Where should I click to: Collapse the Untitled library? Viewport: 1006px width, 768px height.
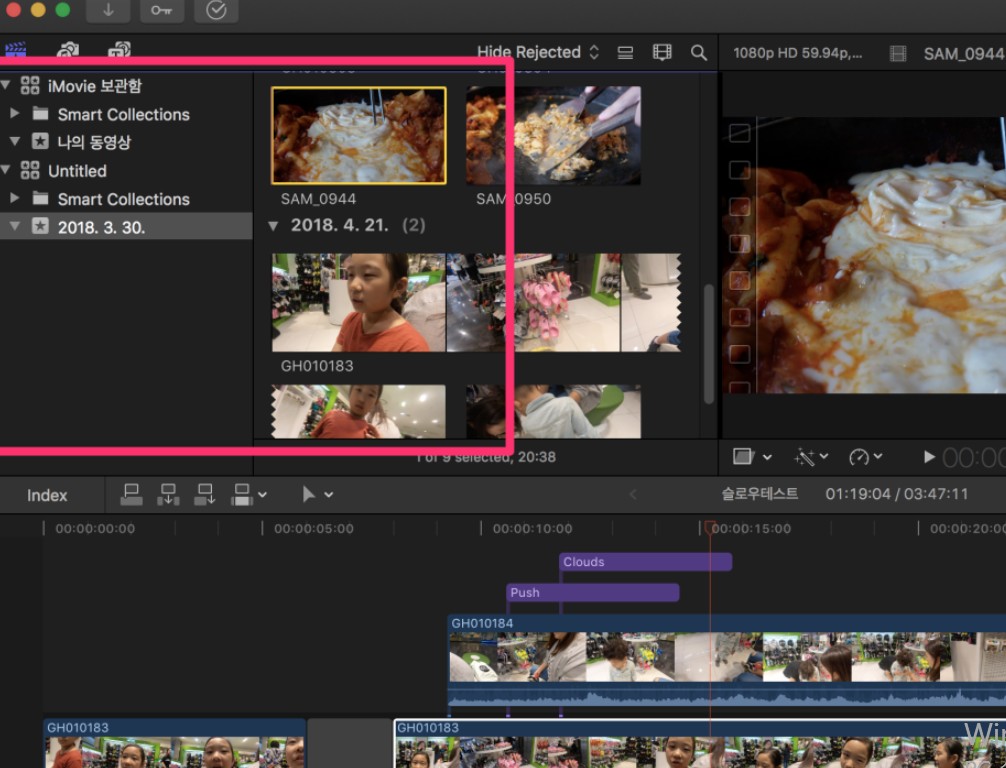pyautogui.click(x=6, y=170)
